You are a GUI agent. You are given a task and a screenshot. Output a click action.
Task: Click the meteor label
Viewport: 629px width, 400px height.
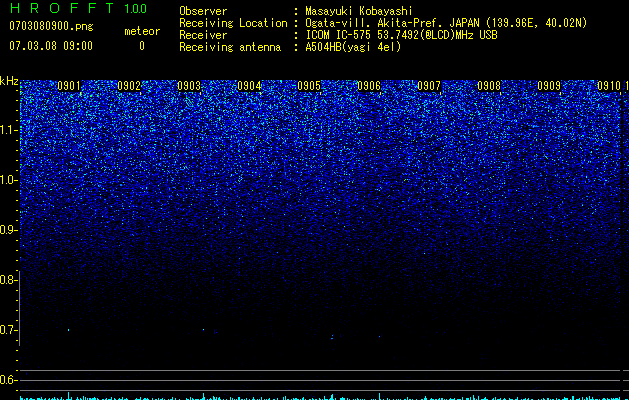[142, 31]
